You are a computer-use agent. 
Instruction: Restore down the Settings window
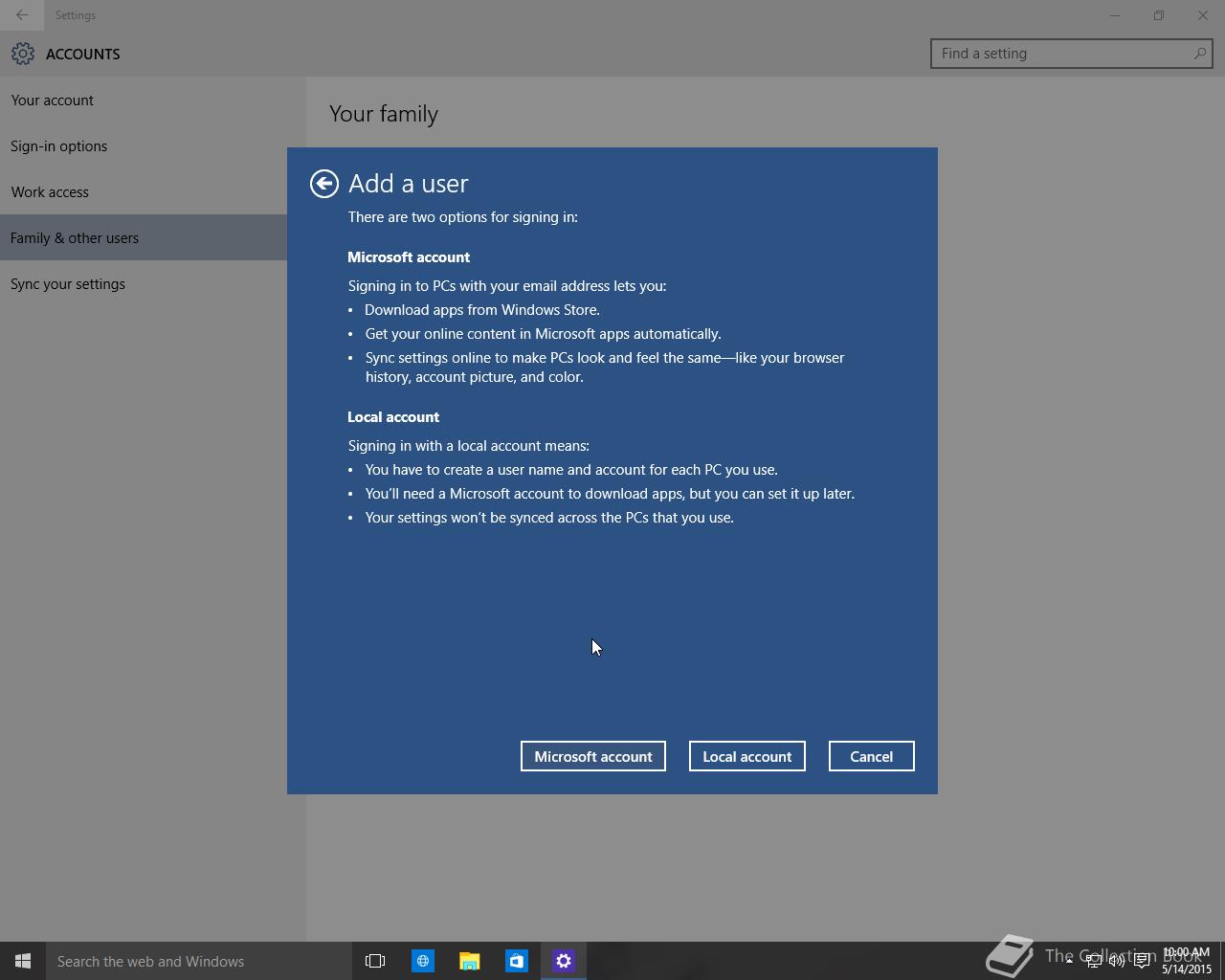click(1159, 15)
